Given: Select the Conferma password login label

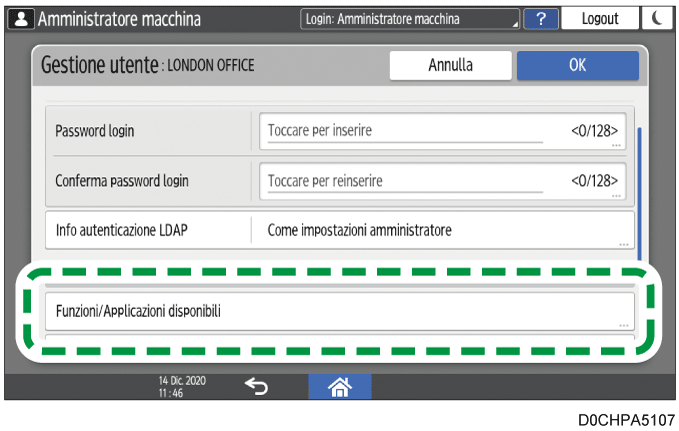Looking at the screenshot, I should [122, 181].
